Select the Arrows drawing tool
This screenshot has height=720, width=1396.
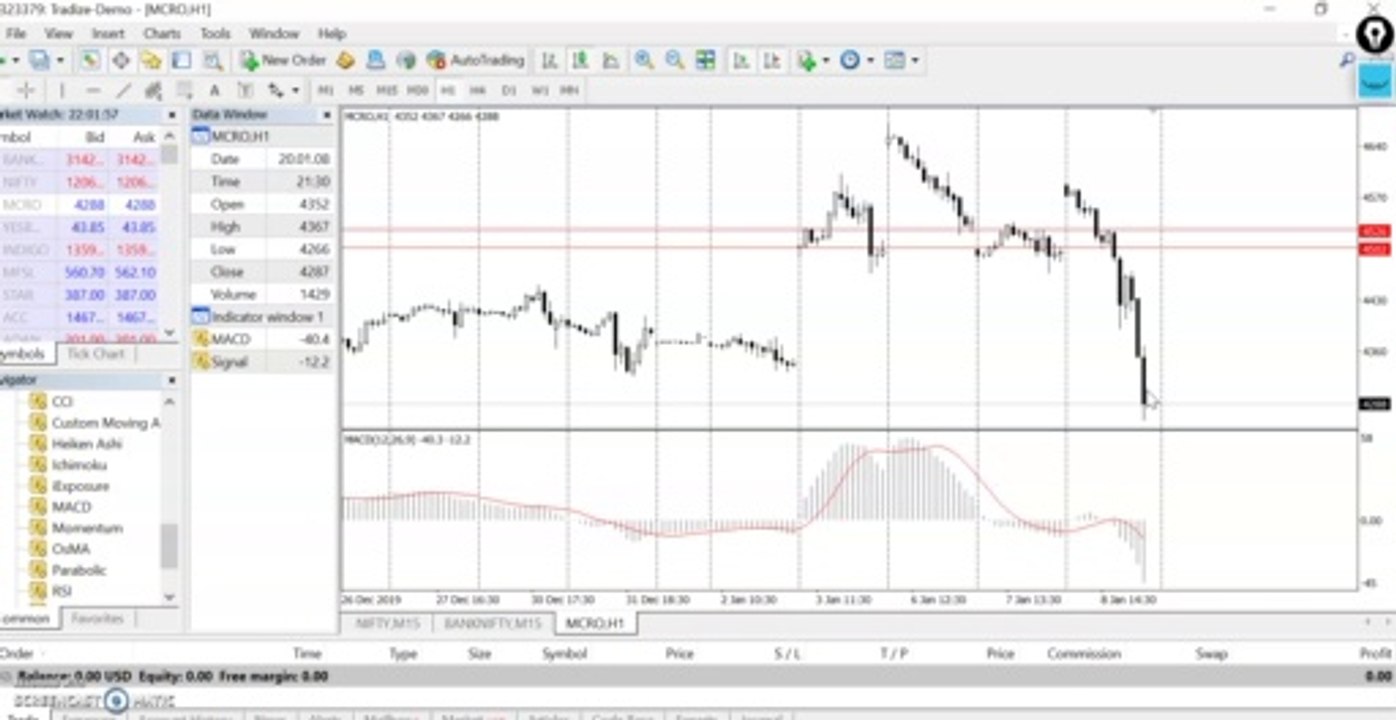coord(276,90)
